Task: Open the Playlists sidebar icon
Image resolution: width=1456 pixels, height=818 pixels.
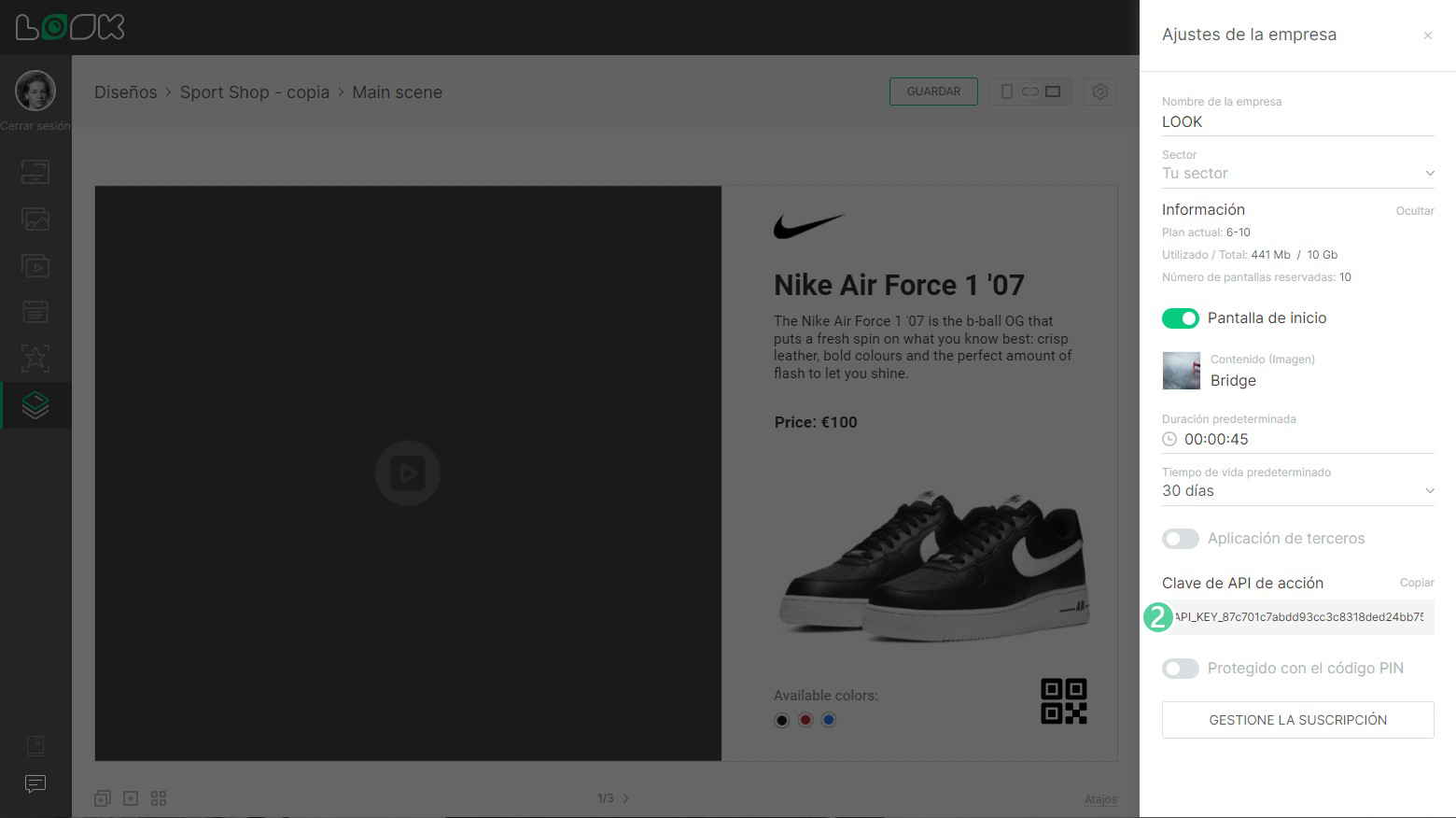Action: click(35, 265)
